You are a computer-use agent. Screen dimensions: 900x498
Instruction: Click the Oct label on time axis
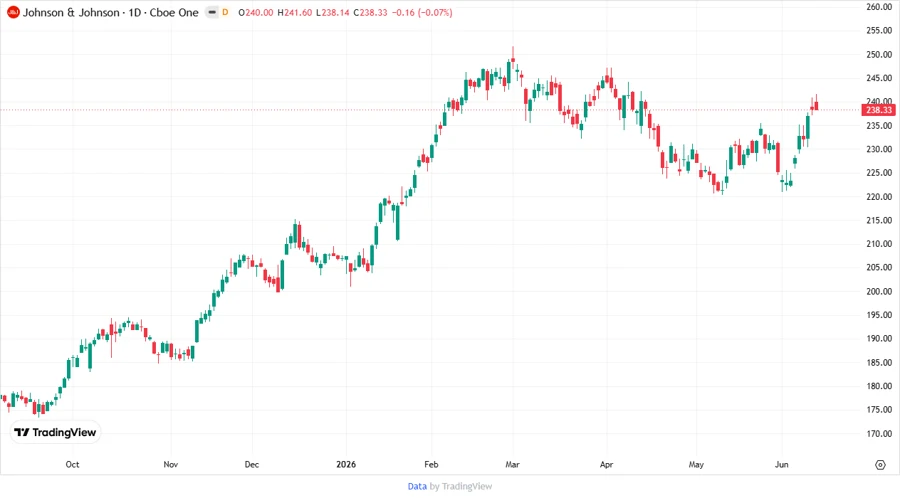[72, 465]
